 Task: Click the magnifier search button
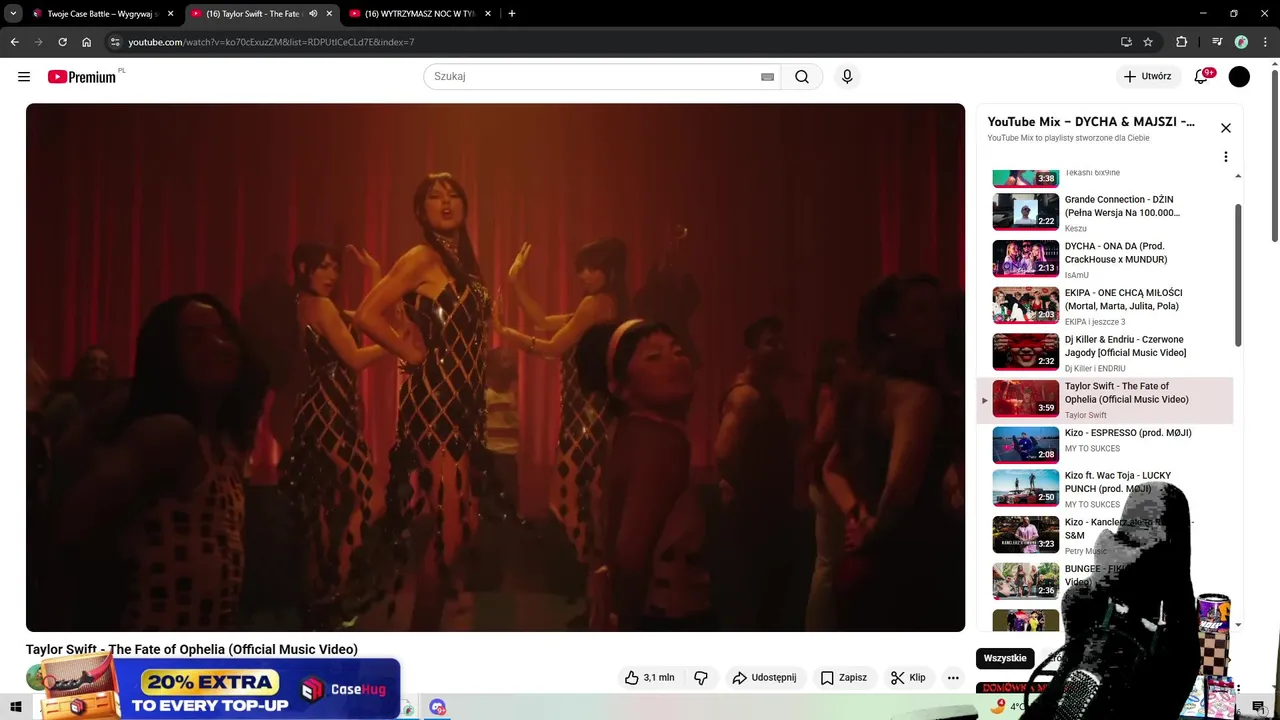pyautogui.click(x=802, y=77)
